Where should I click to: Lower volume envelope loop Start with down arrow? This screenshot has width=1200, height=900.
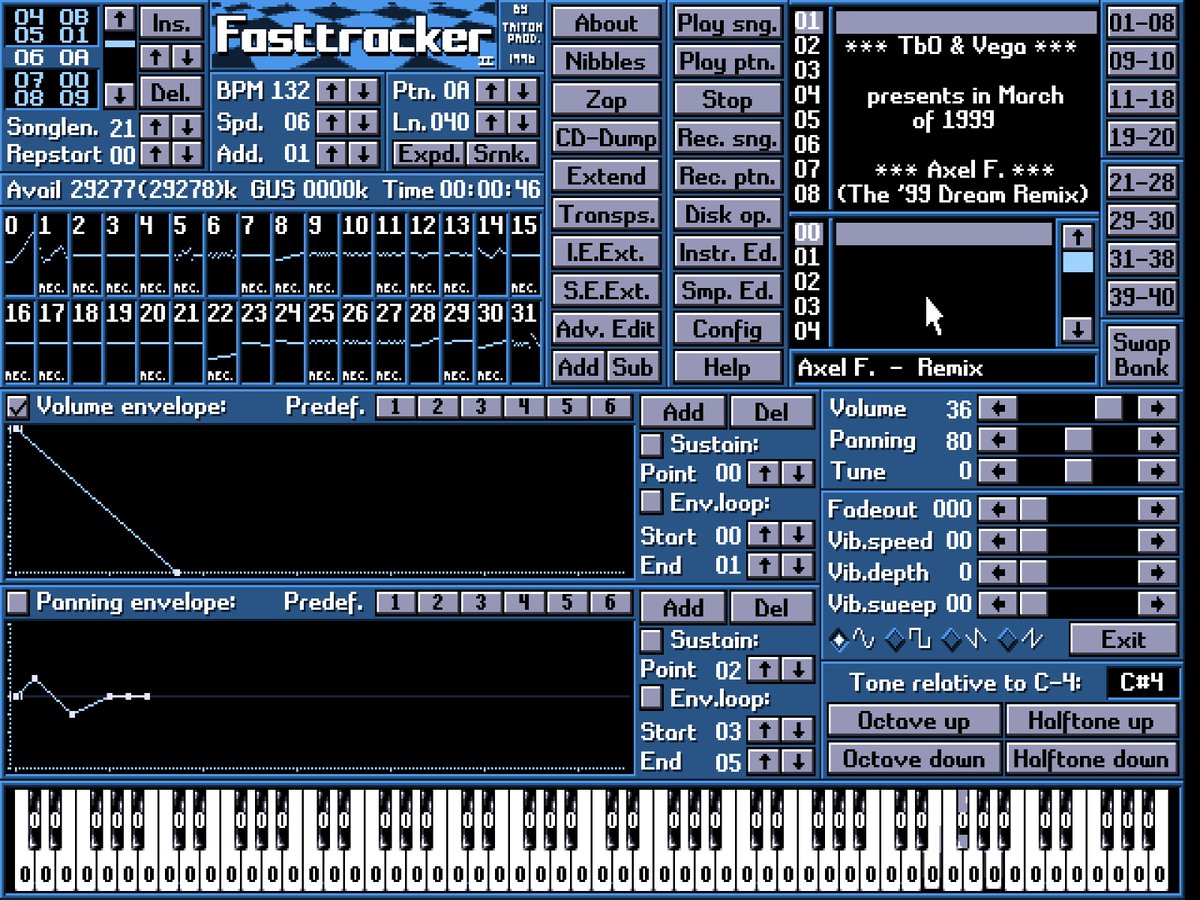point(798,535)
